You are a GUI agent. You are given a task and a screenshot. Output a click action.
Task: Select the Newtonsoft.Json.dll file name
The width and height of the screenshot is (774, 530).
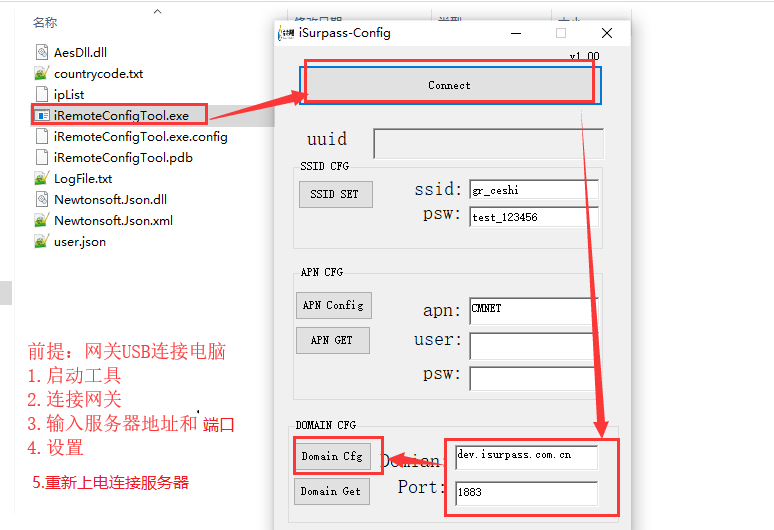click(111, 199)
